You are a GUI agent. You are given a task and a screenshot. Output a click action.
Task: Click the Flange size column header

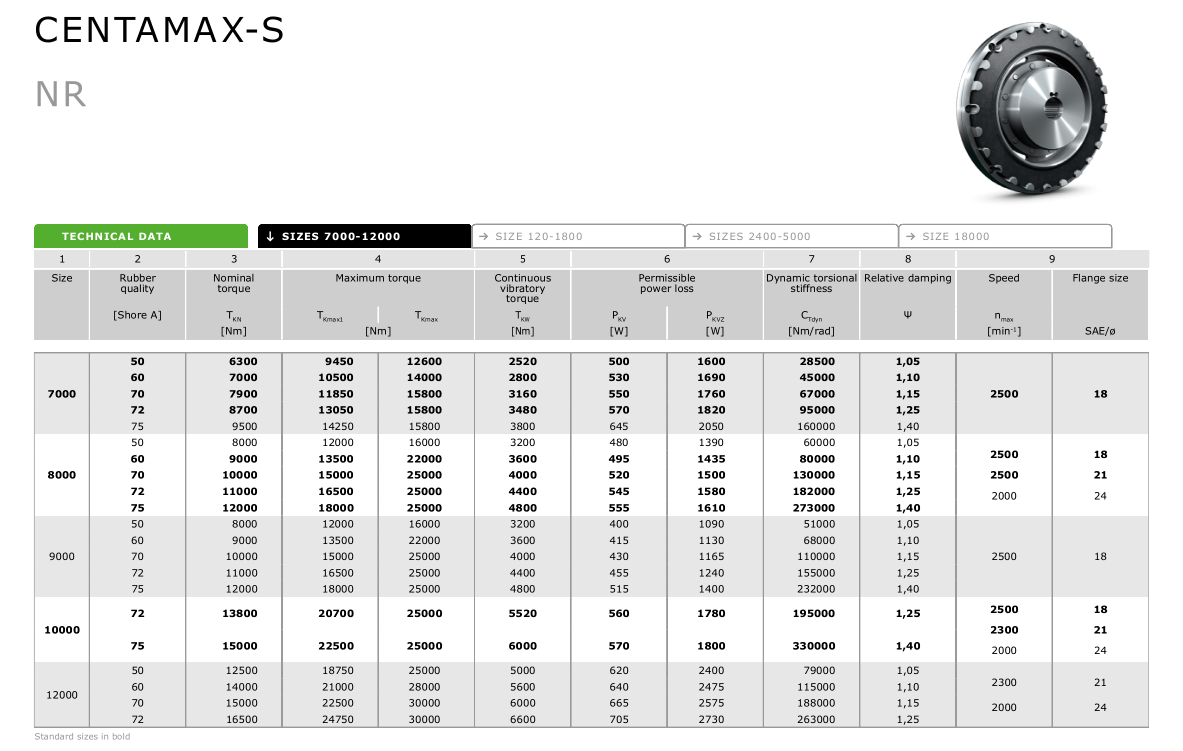point(1100,278)
